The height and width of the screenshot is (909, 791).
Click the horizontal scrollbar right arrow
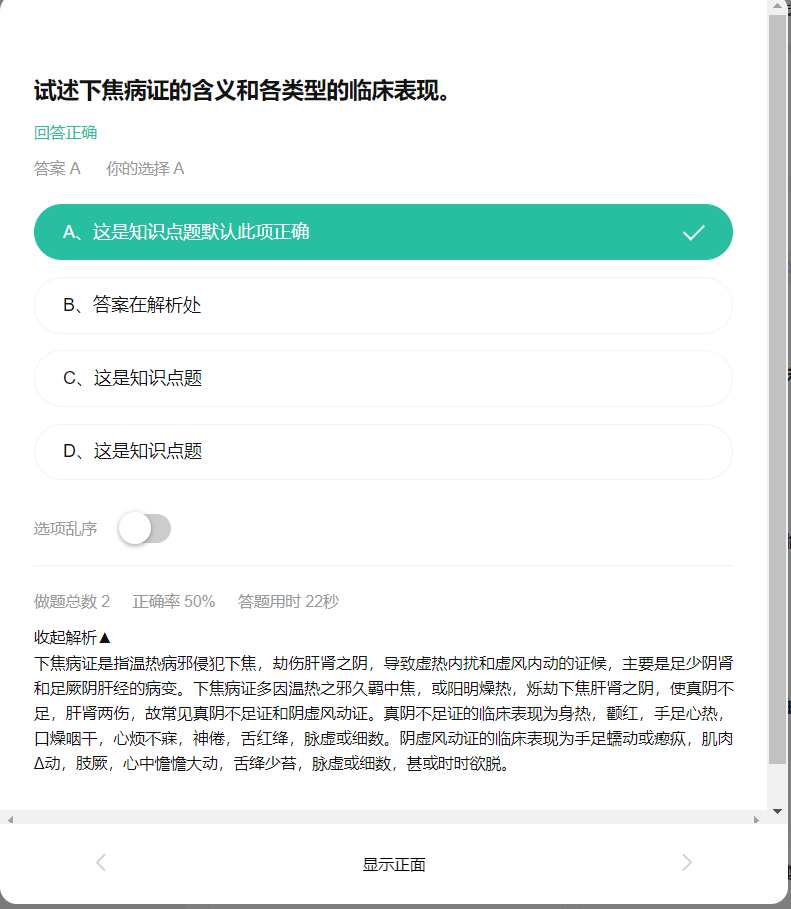click(756, 819)
